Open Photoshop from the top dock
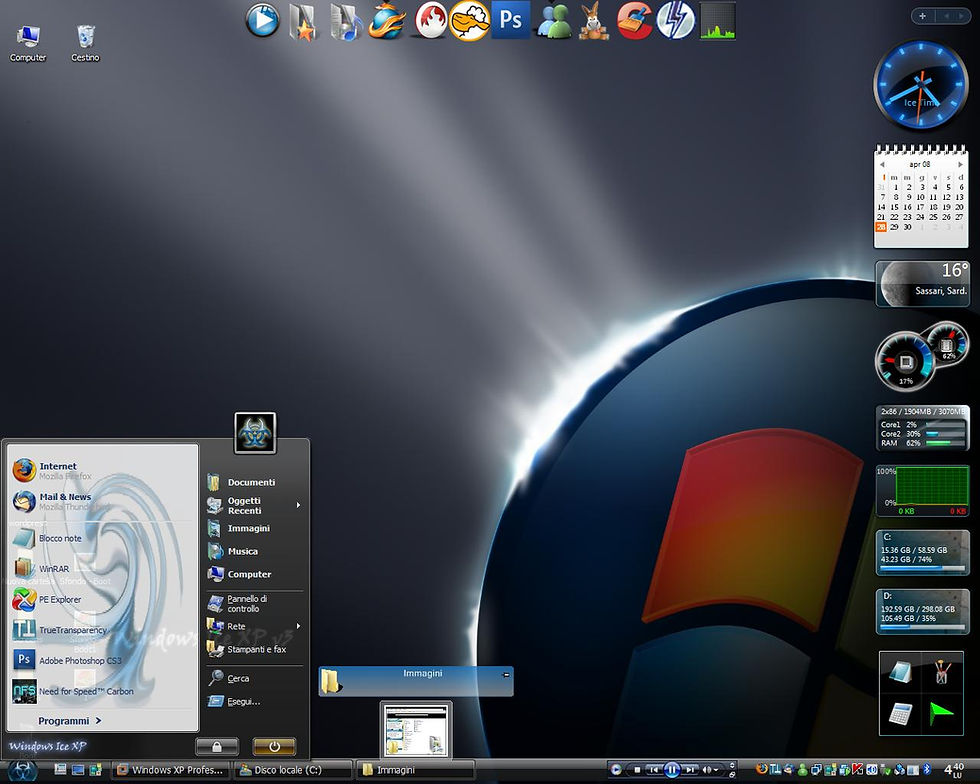Screen dimensions: 980x784 pyautogui.click(x=510, y=20)
